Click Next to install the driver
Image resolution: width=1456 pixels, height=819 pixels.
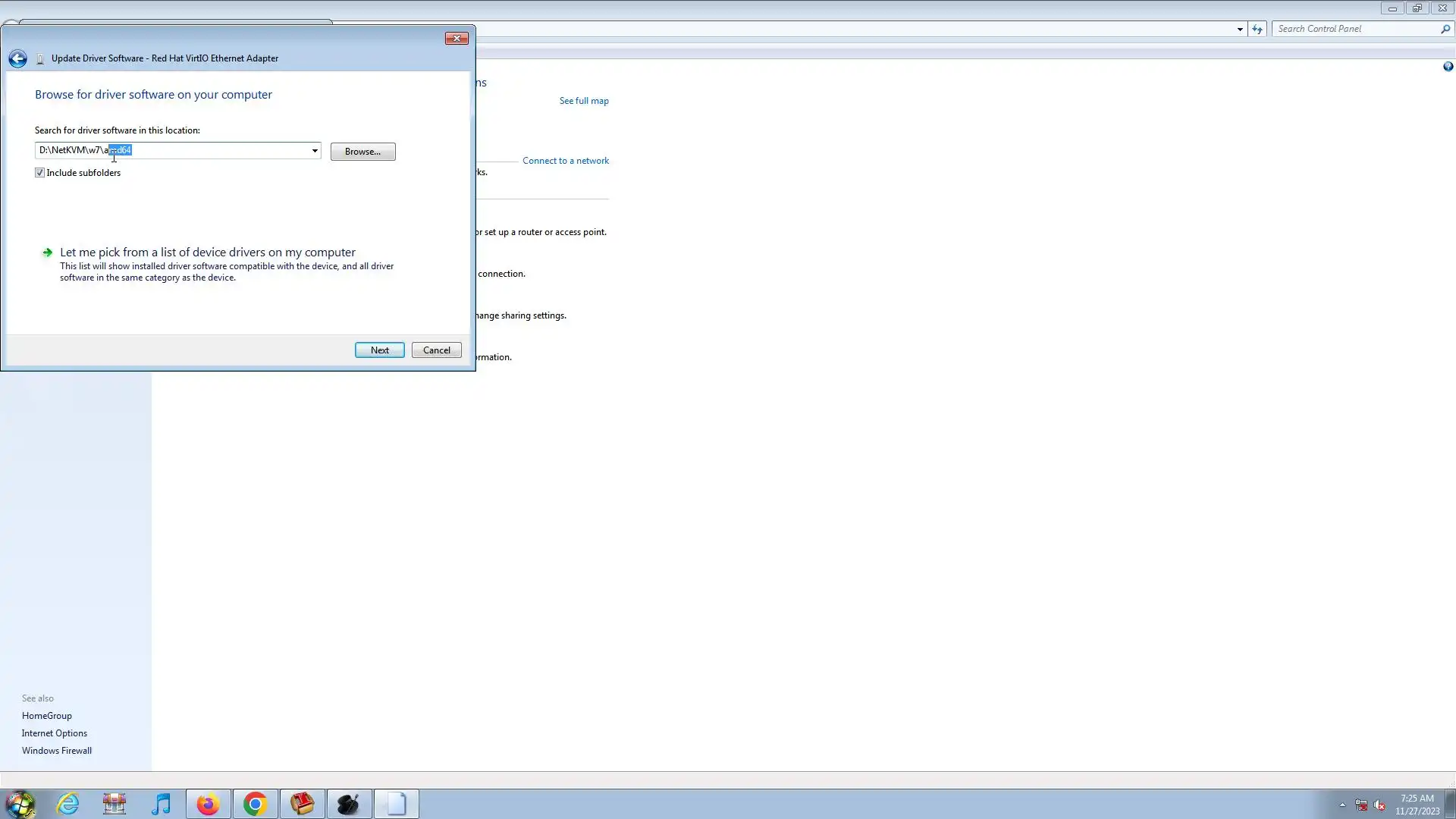point(379,350)
